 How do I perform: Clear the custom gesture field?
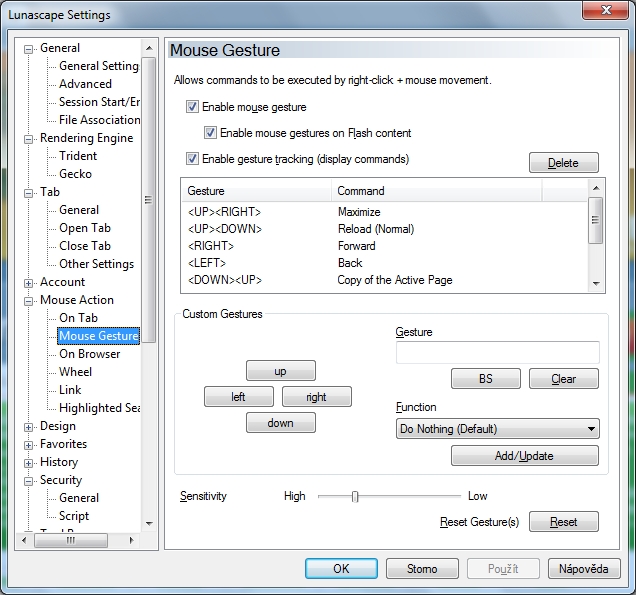click(x=563, y=378)
